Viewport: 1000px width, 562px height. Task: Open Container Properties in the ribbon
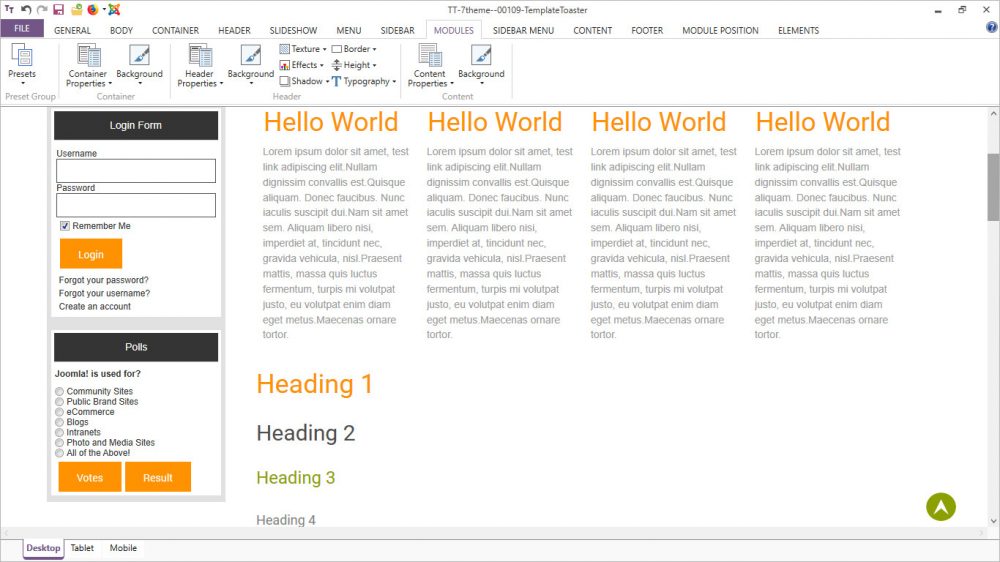88,66
